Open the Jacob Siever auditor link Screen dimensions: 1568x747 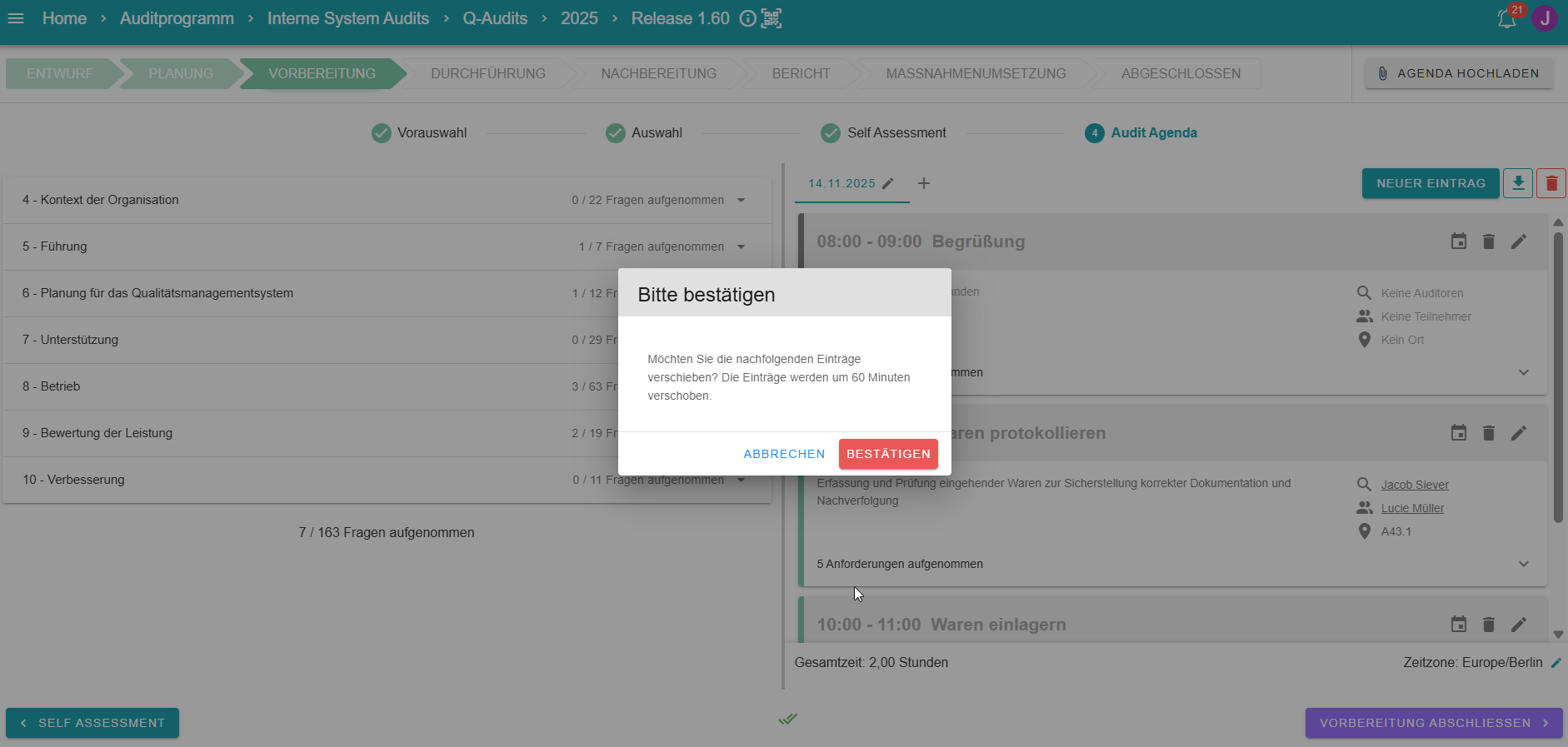pos(1414,485)
